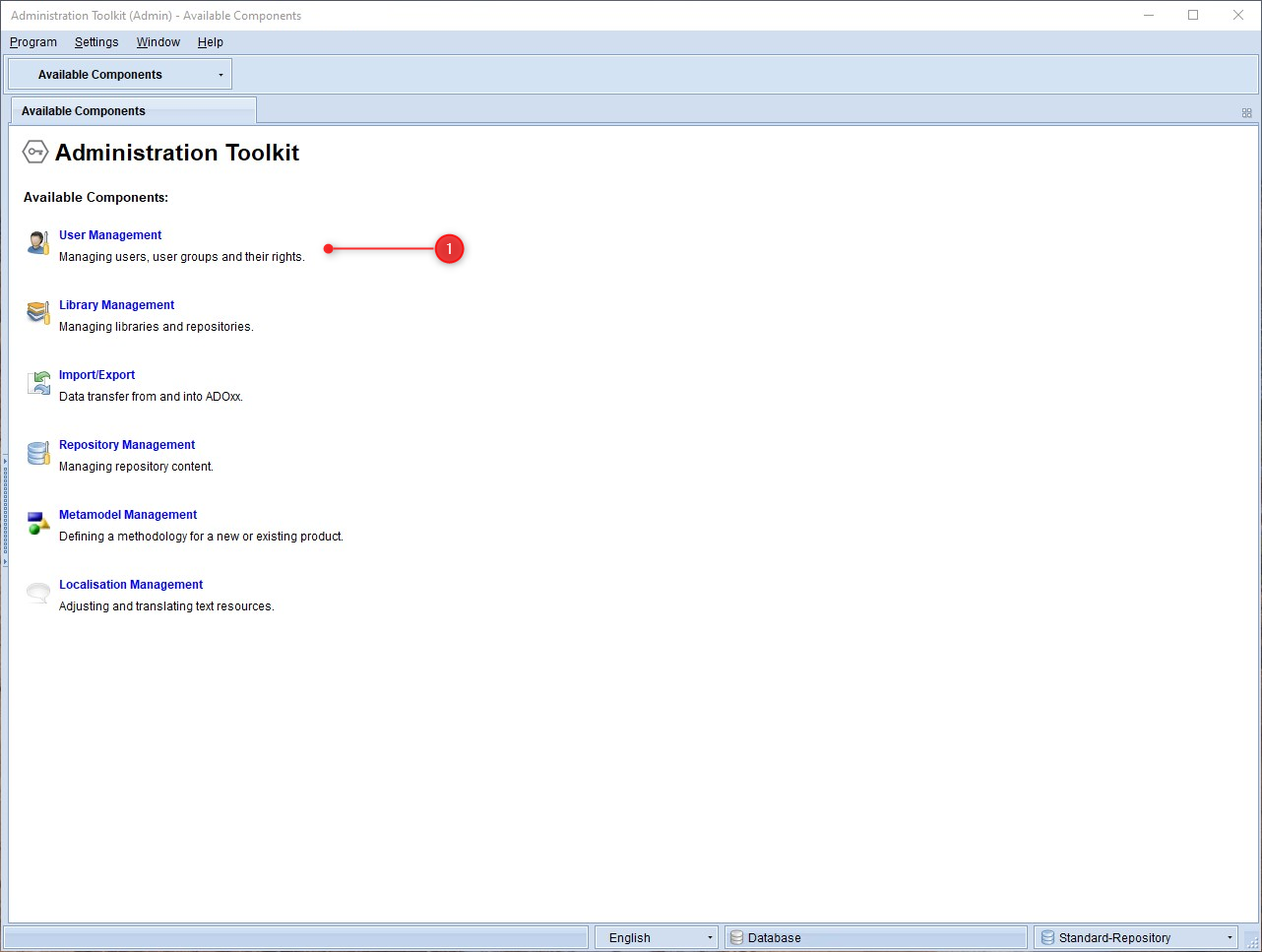Click 'Data transfer from and into ADOxx.' text
Screen dimensions: 1262x952
click(x=151, y=397)
